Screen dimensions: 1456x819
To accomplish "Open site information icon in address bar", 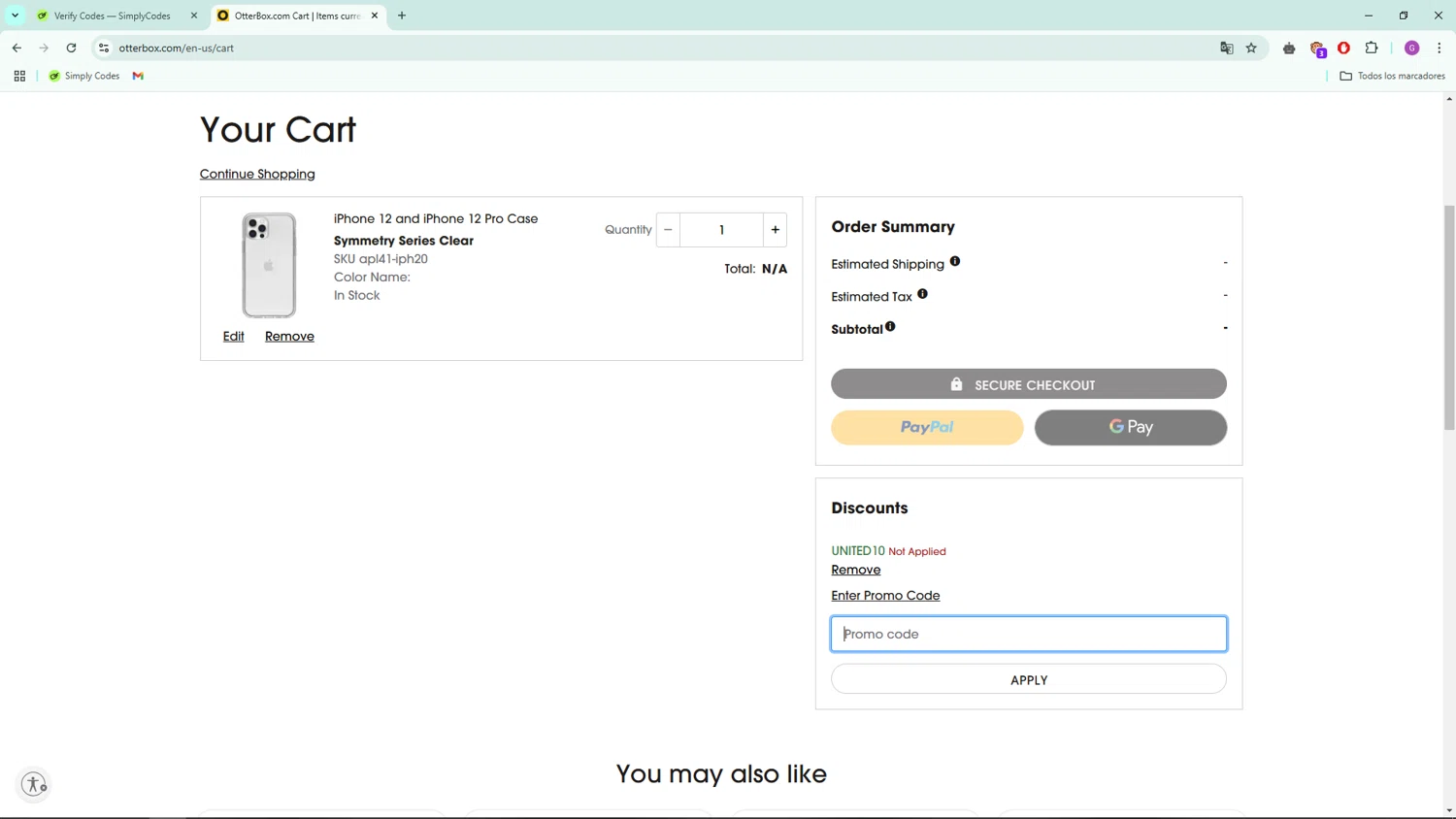I will pos(104,48).
